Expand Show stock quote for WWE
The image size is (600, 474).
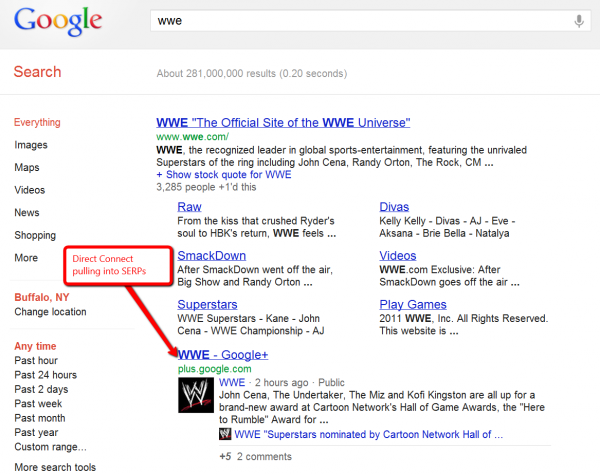point(224,175)
